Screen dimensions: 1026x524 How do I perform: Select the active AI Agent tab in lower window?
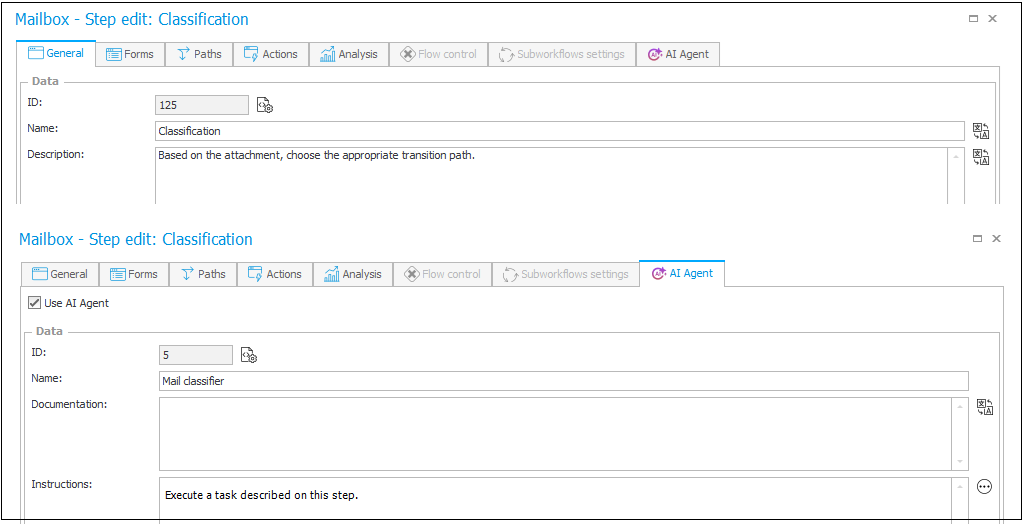pyautogui.click(x=682, y=273)
